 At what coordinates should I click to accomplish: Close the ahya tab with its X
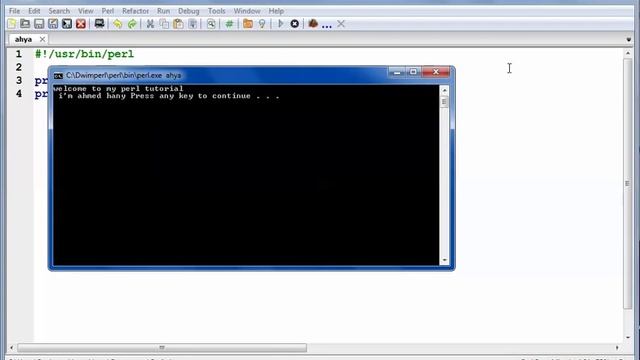click(42, 39)
